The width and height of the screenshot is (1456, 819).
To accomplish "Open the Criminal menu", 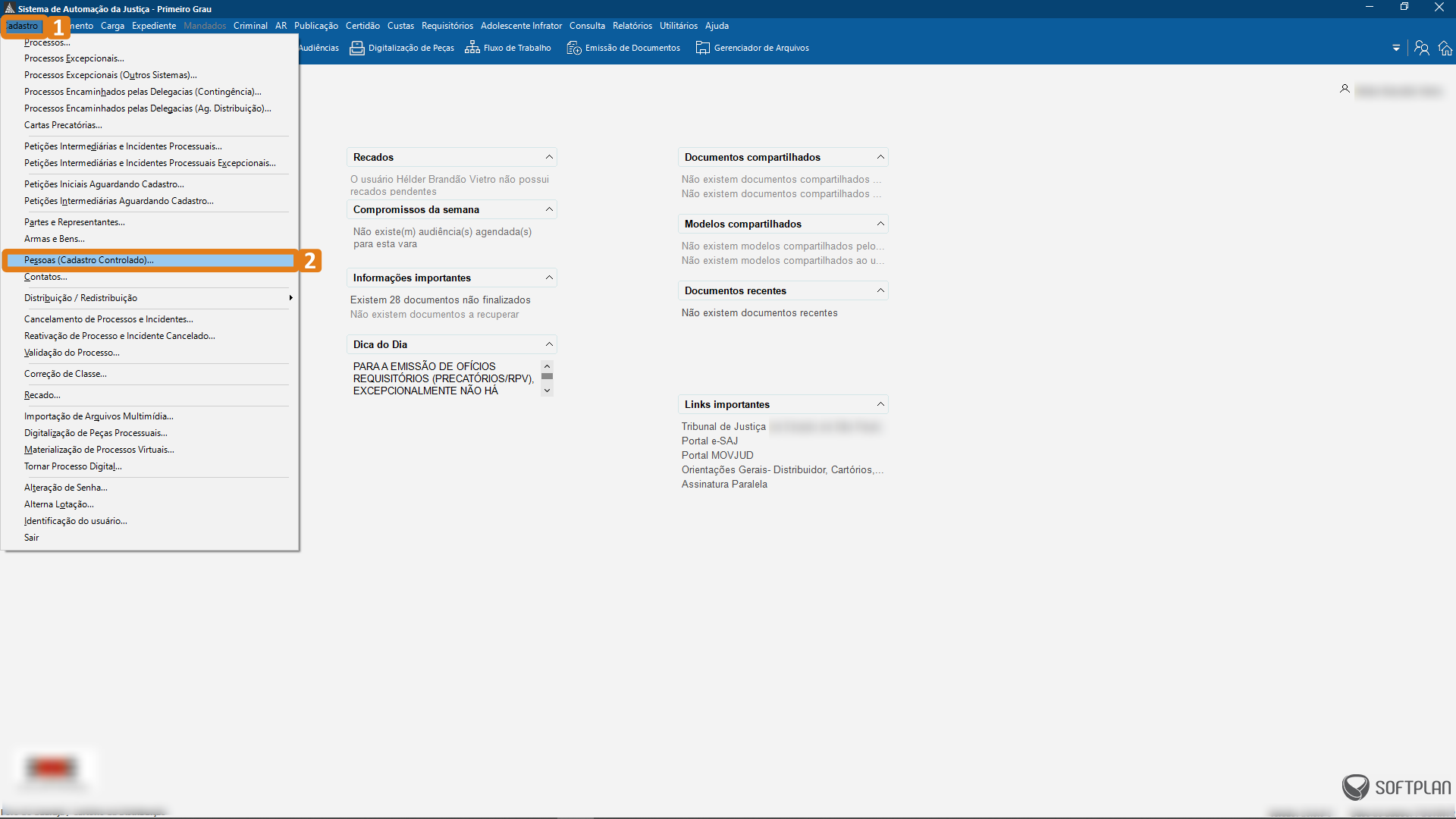I will pos(250,26).
